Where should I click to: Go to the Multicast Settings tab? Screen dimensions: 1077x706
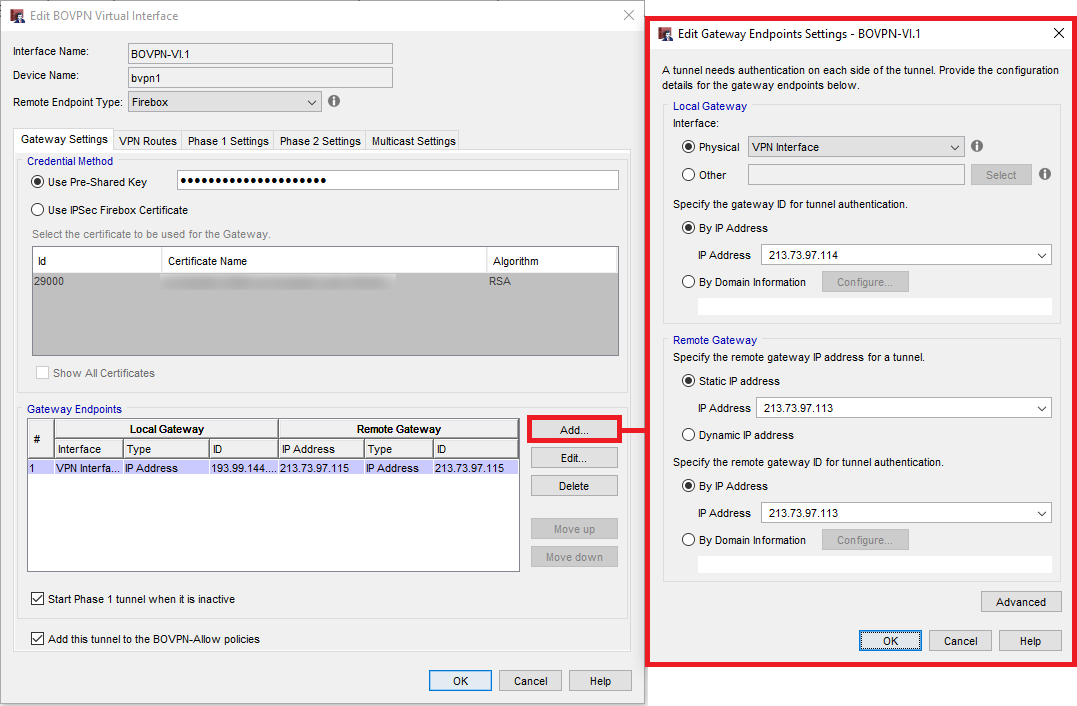[413, 141]
